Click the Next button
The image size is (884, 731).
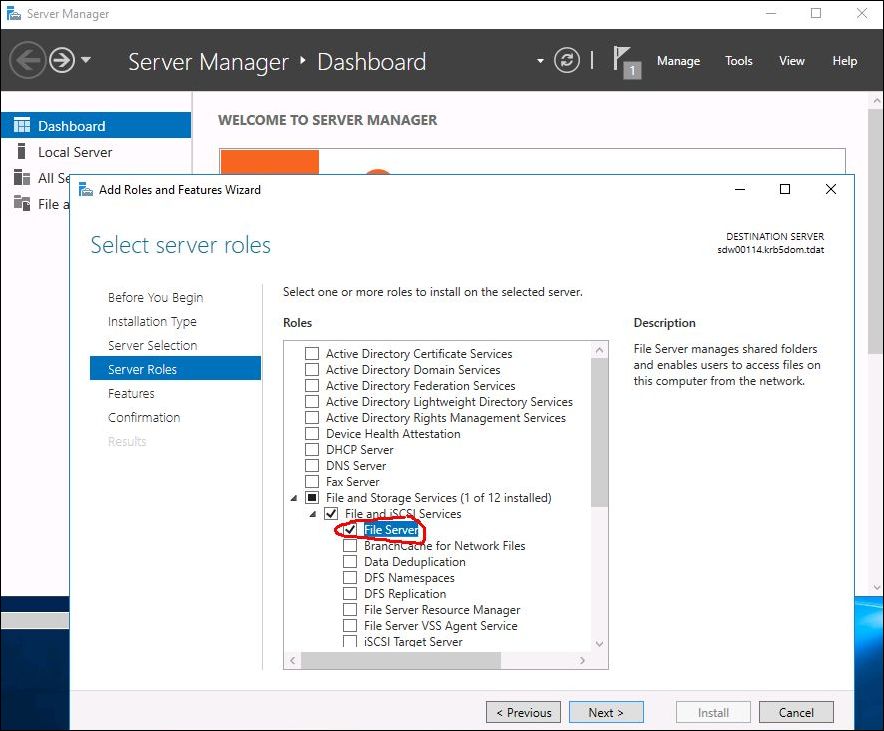[606, 712]
